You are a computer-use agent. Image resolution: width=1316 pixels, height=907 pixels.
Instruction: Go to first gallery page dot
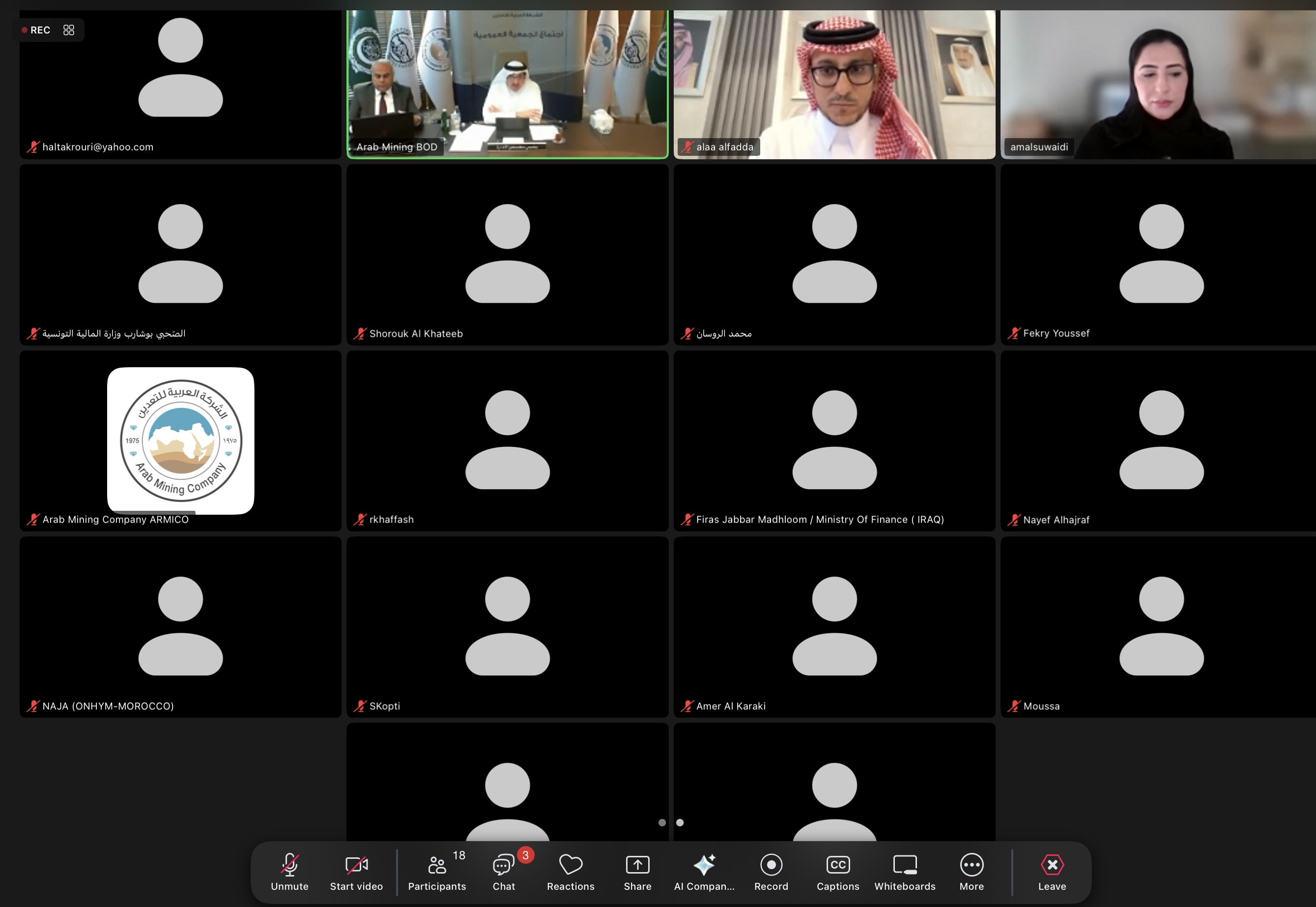[662, 822]
